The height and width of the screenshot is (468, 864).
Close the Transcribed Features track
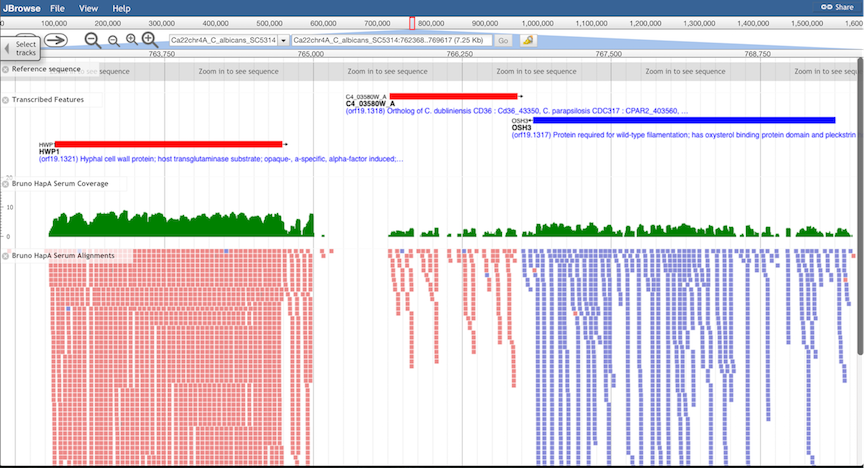point(5,100)
